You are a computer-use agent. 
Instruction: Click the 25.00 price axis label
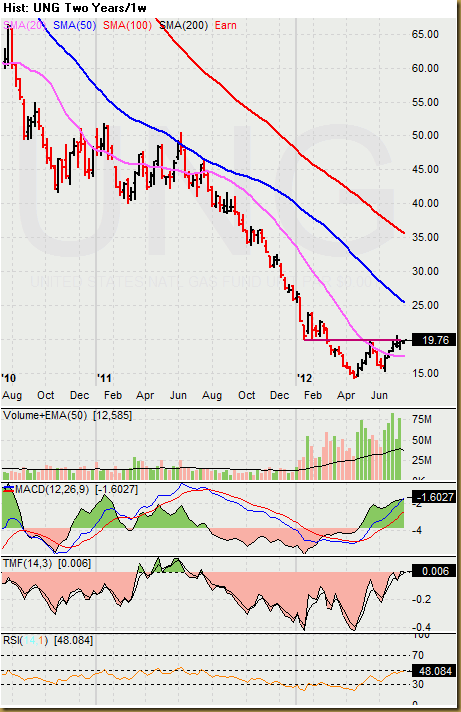425,305
